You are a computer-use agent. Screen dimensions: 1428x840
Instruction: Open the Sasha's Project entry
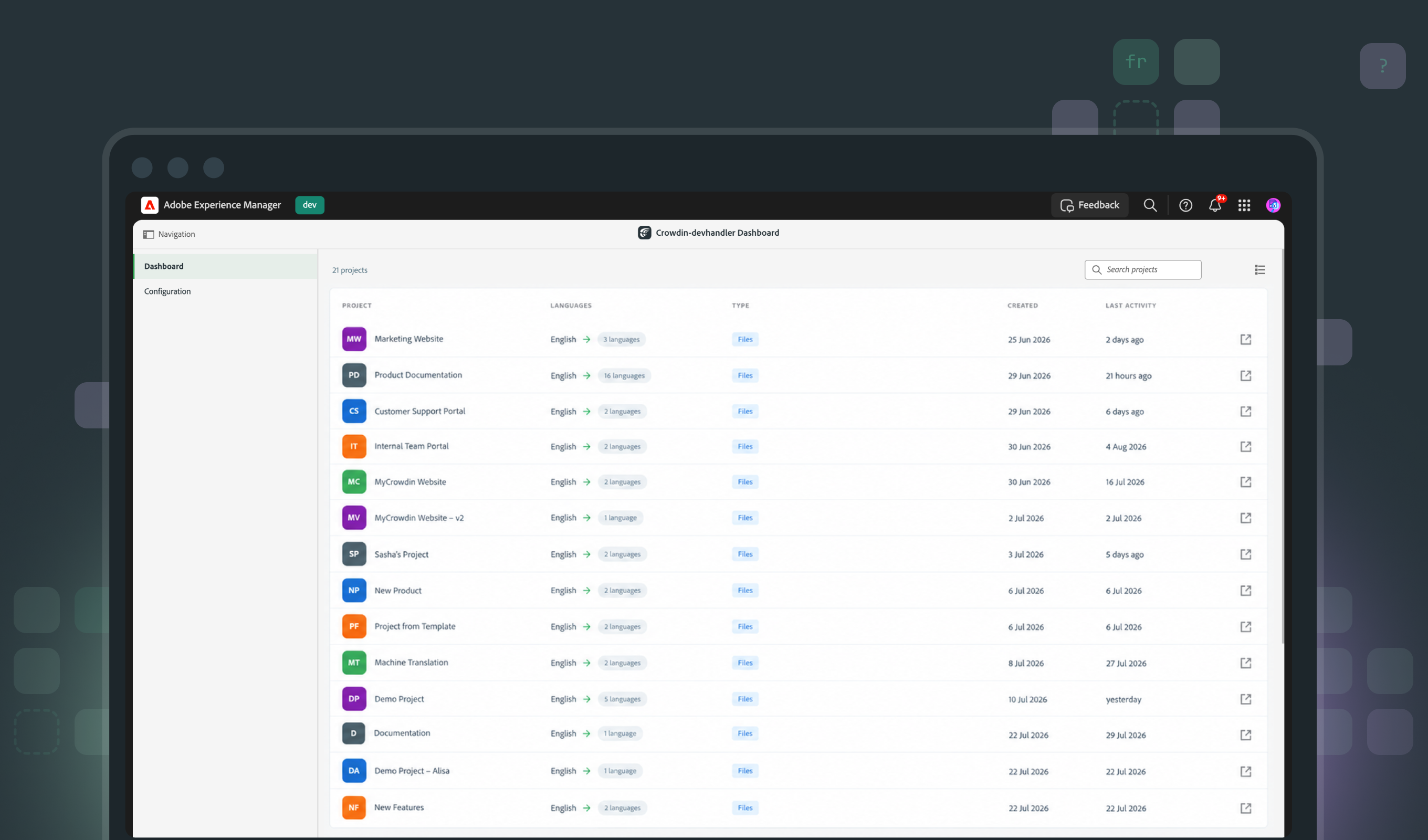401,554
